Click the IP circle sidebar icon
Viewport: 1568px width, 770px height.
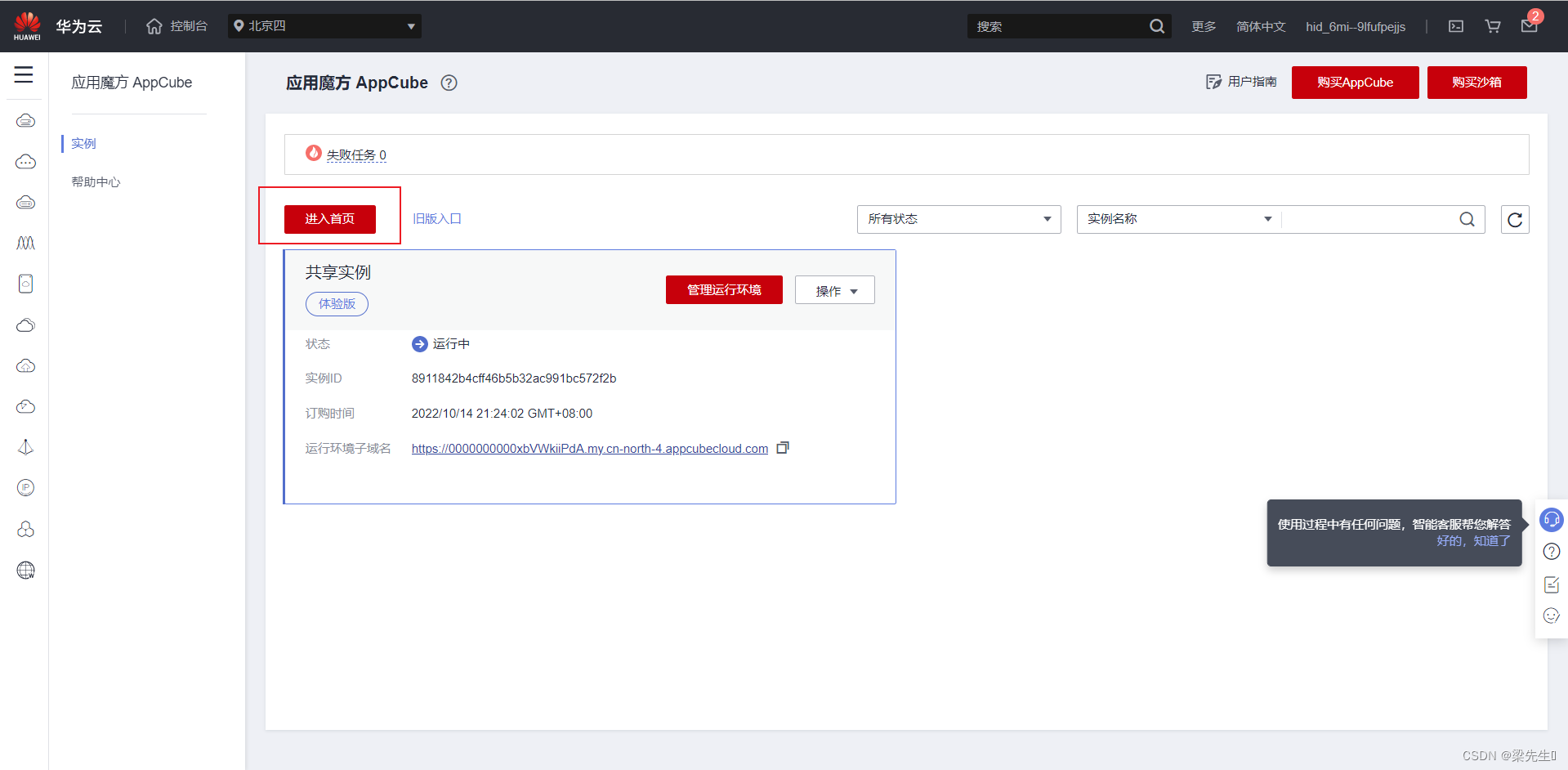tap(25, 488)
